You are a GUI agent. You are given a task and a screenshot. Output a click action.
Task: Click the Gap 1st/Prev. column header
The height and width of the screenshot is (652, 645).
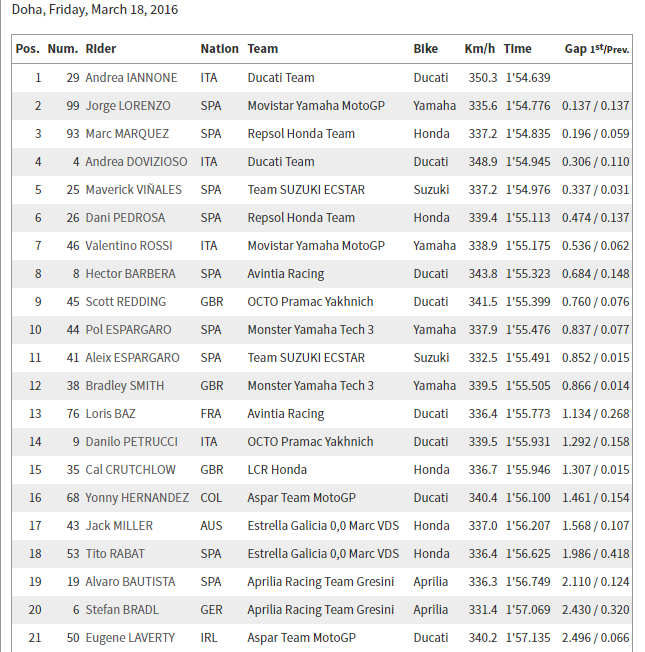[596, 49]
